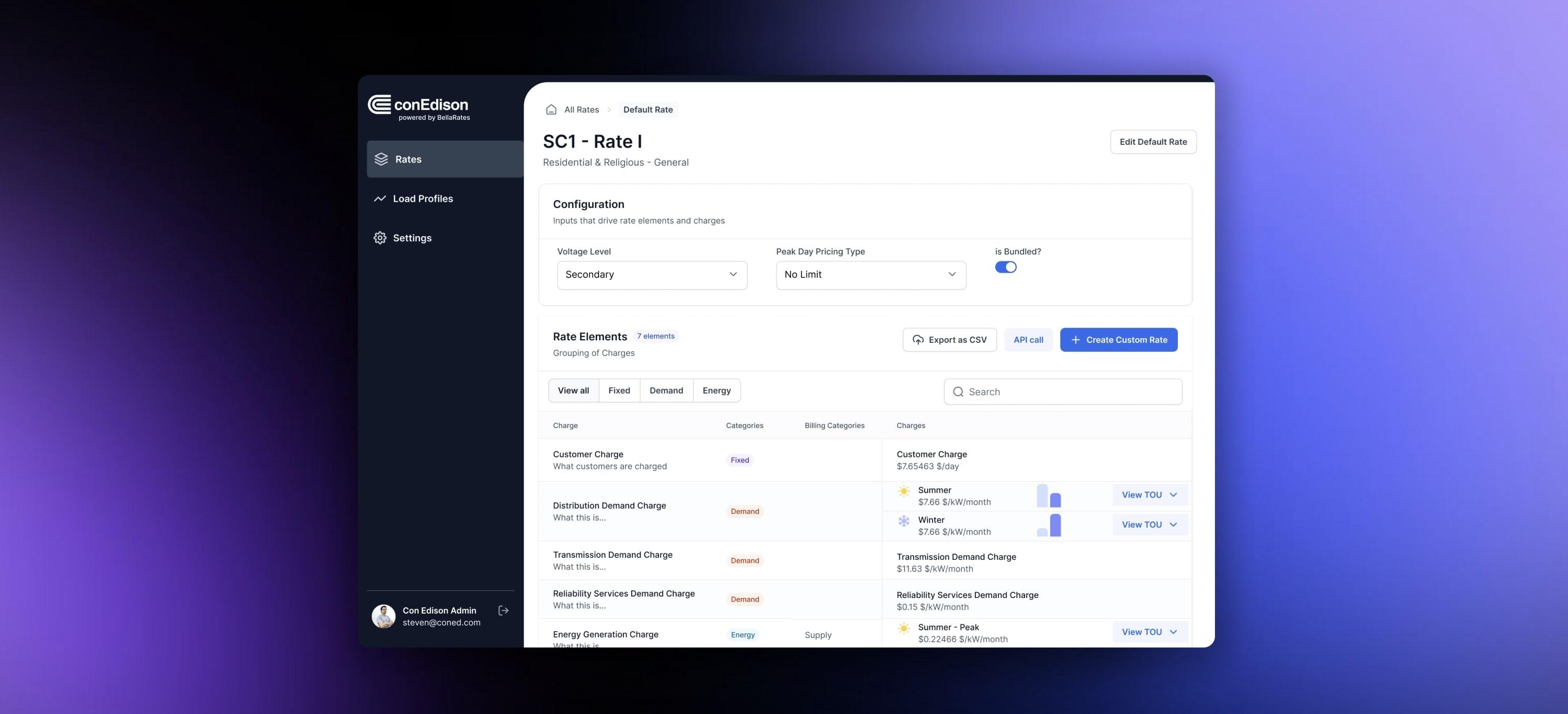The height and width of the screenshot is (714, 1568).
Task: Expand View TOU for the Summer charge
Action: coord(1149,494)
